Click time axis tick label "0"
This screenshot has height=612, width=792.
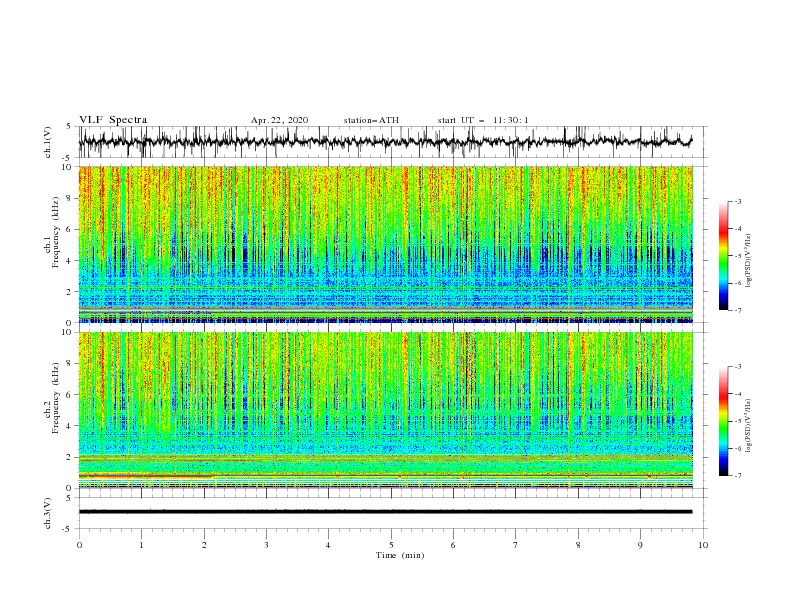pyautogui.click(x=79, y=545)
